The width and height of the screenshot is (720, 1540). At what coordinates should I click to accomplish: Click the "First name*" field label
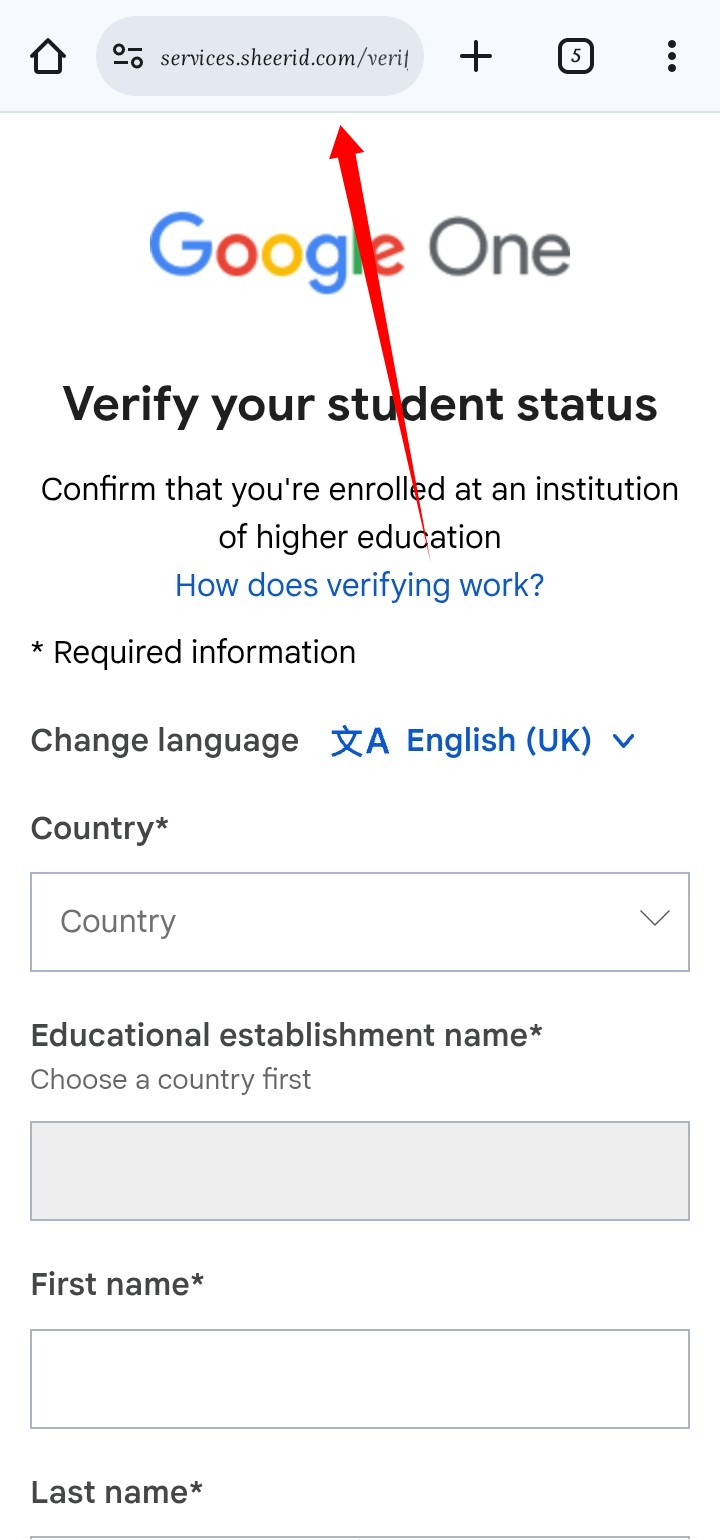coord(118,1284)
